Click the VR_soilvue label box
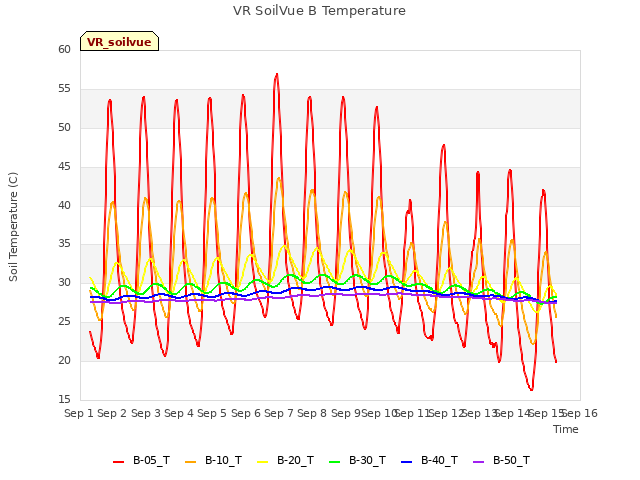The height and width of the screenshot is (480, 640). click(119, 41)
